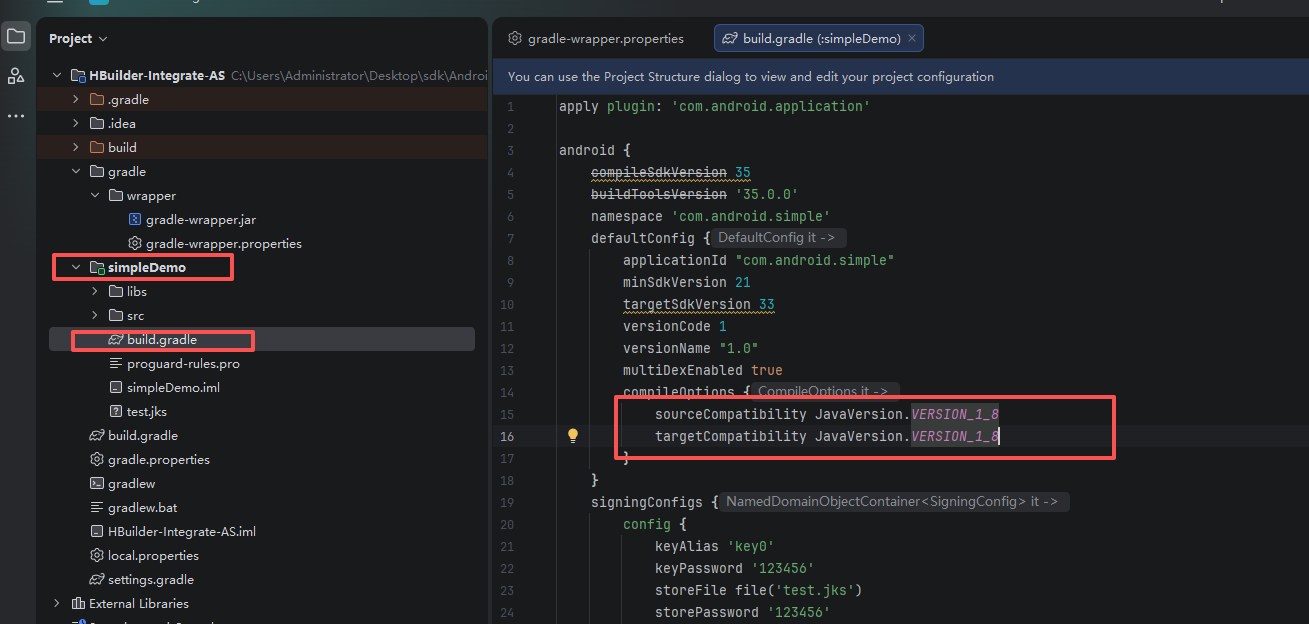
Task: Expand External Libraries node
Action: [57, 603]
